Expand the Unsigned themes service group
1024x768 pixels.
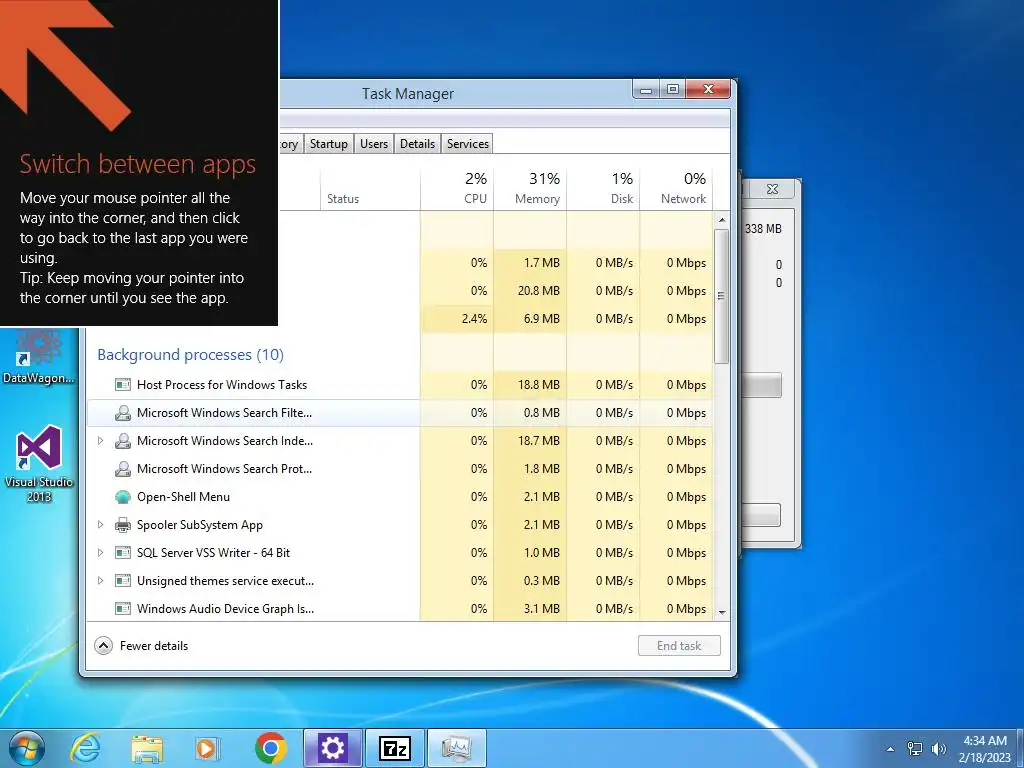click(x=101, y=581)
